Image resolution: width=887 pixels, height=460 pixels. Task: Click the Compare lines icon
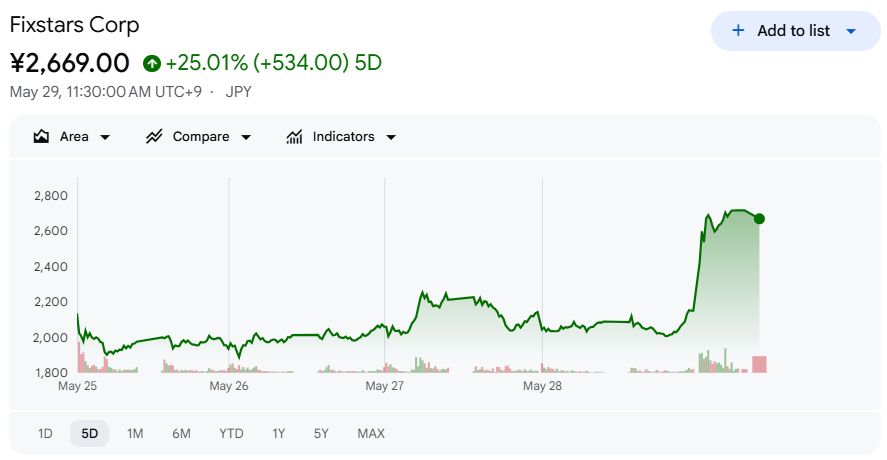point(154,136)
